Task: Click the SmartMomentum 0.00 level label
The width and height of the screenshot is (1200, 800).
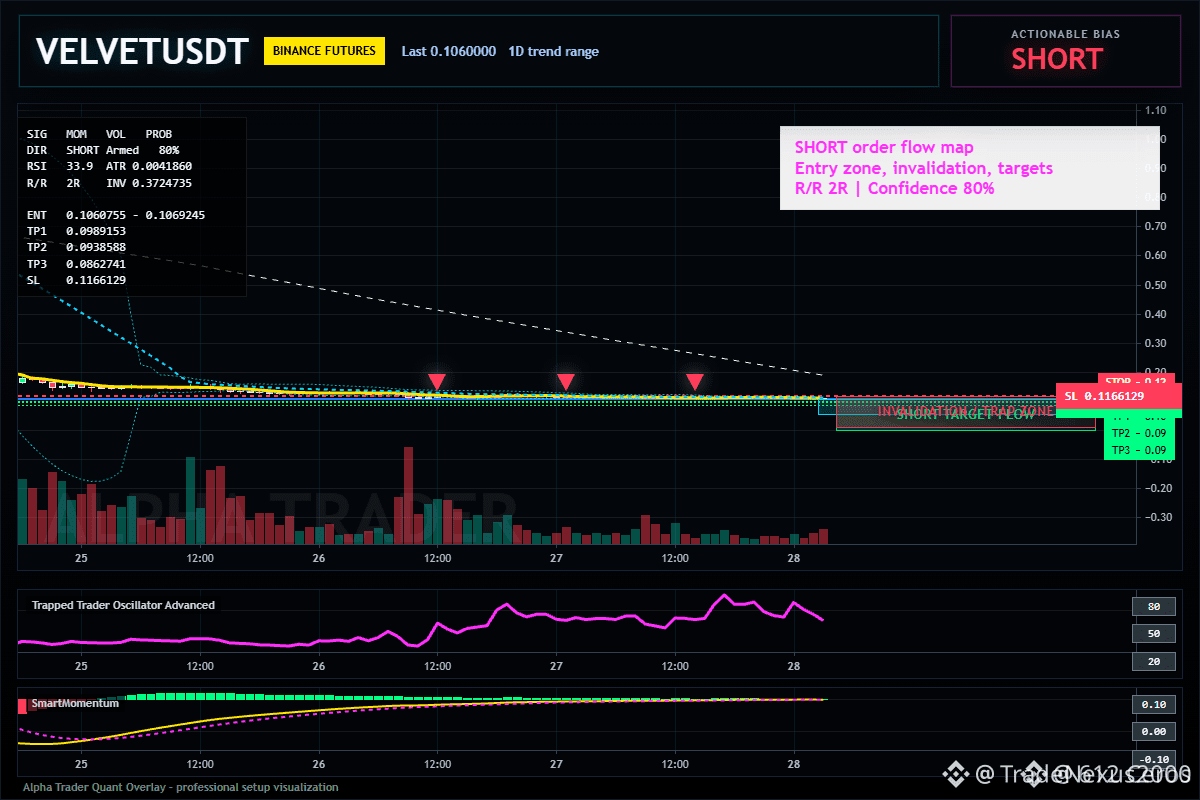Action: click(1153, 732)
